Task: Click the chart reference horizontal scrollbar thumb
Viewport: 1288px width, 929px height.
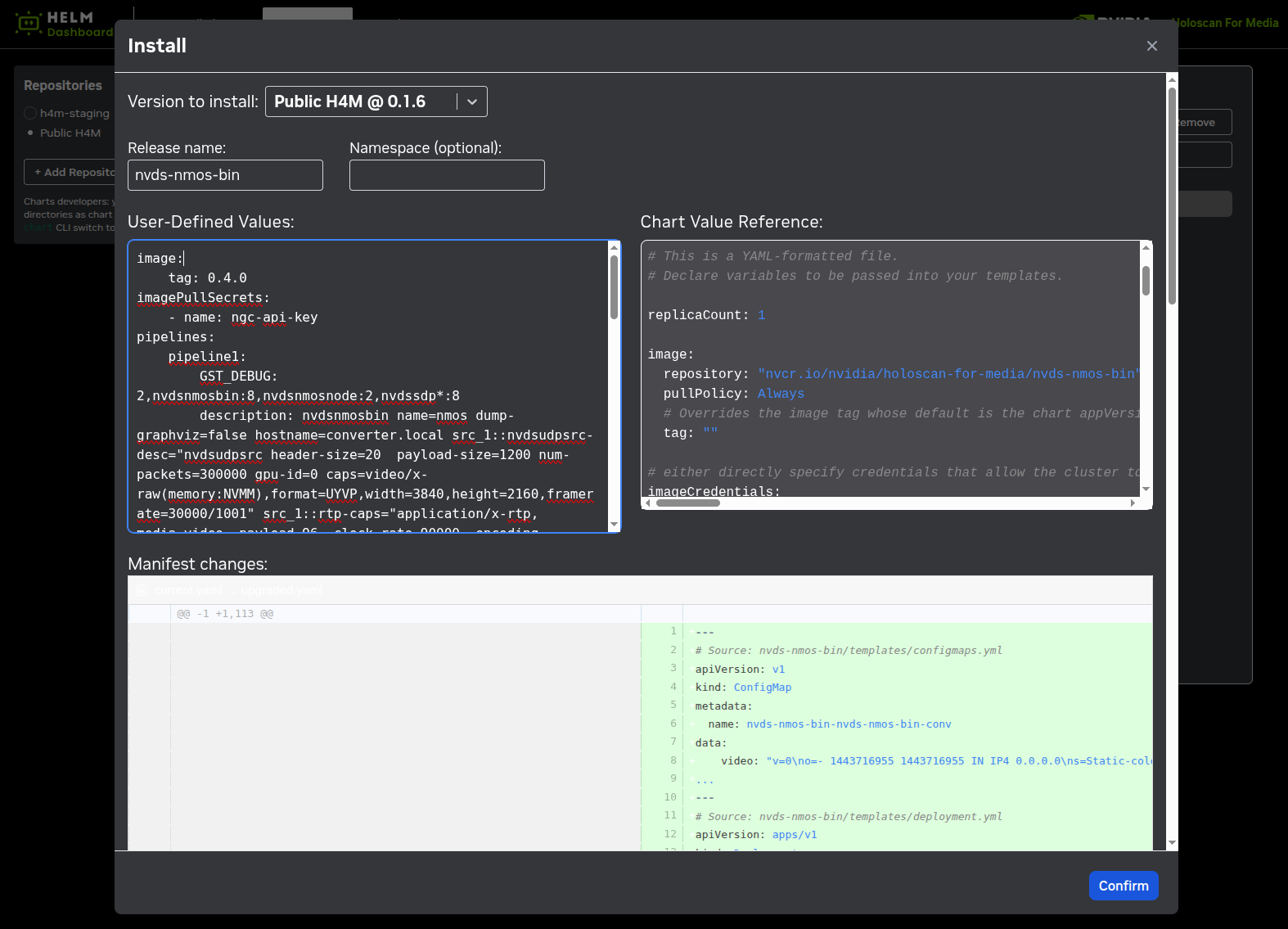Action: (x=687, y=503)
